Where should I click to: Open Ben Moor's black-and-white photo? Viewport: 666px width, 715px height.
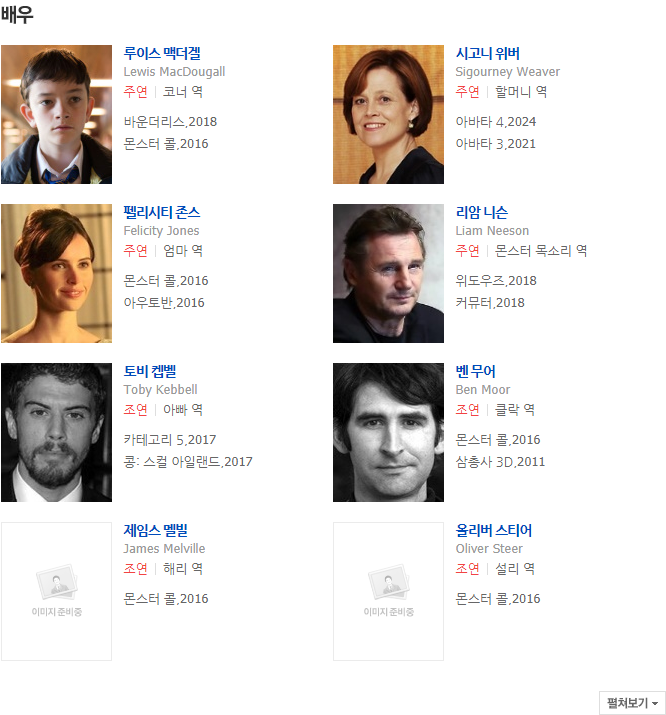(388, 432)
